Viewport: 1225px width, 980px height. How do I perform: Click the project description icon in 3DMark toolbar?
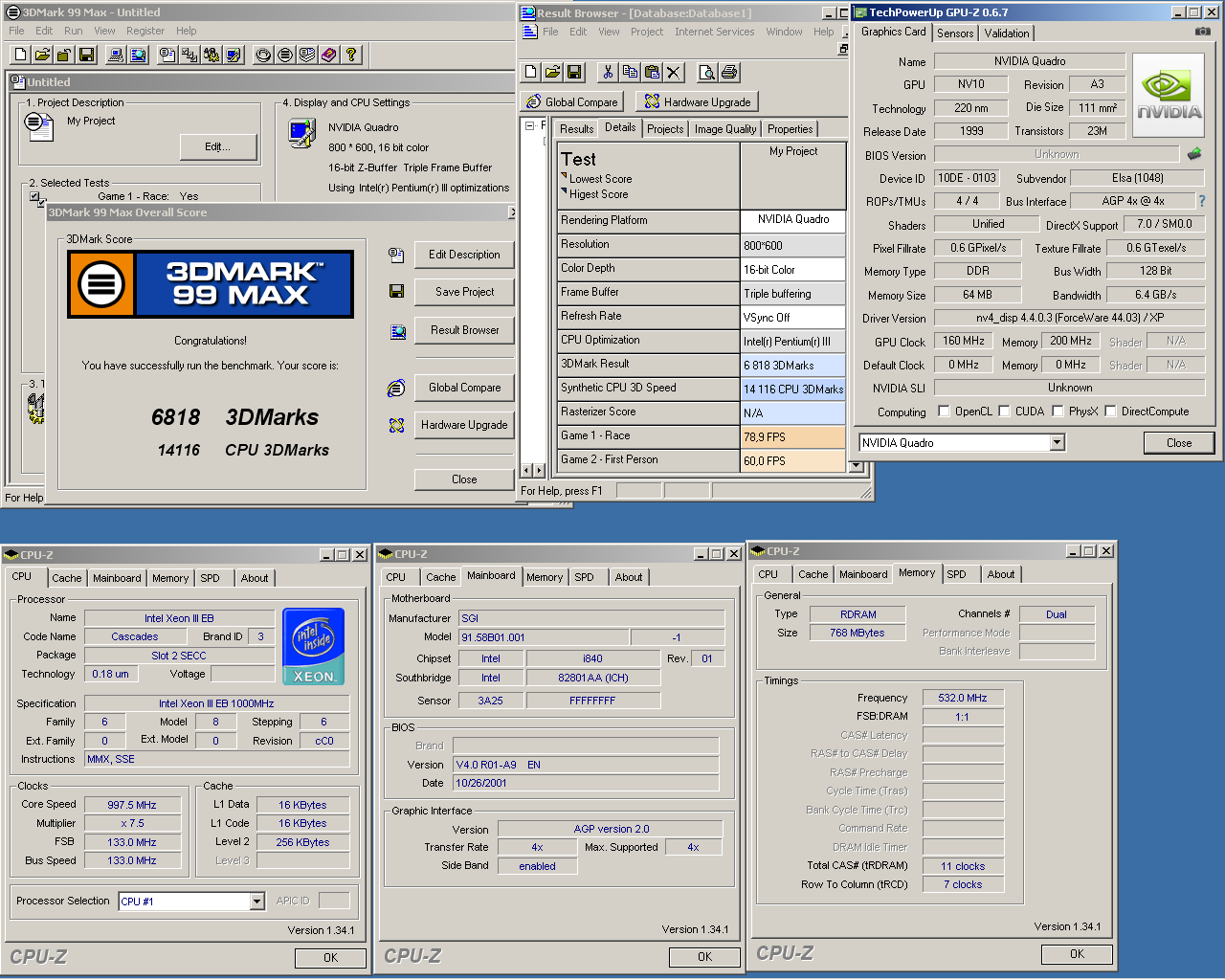tap(167, 56)
